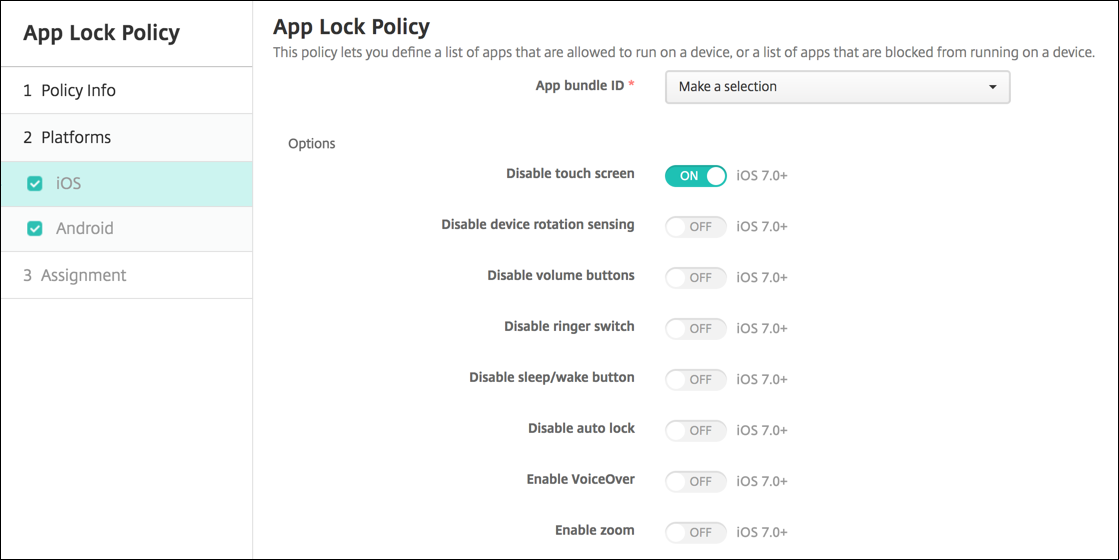Click the App Lock Policy sidebar title
The width and height of the screenshot is (1119, 560).
click(x=101, y=33)
